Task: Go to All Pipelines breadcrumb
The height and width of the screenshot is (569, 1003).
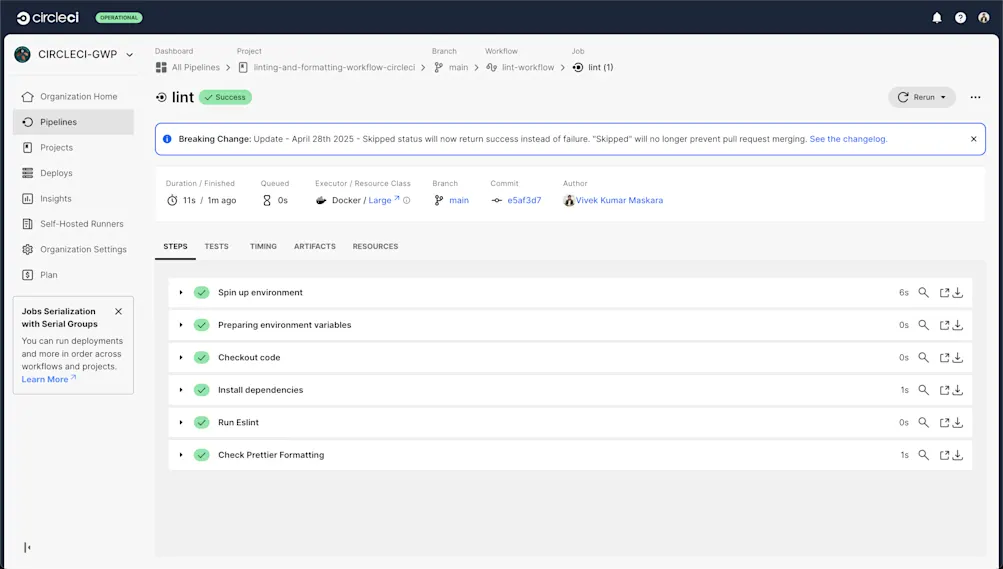Action: tap(188, 67)
